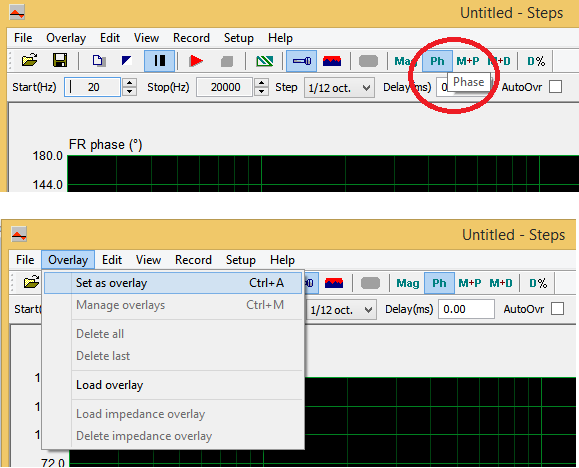Open the Setup menu in top window
Image resolution: width=579 pixels, height=468 pixels.
(x=239, y=38)
